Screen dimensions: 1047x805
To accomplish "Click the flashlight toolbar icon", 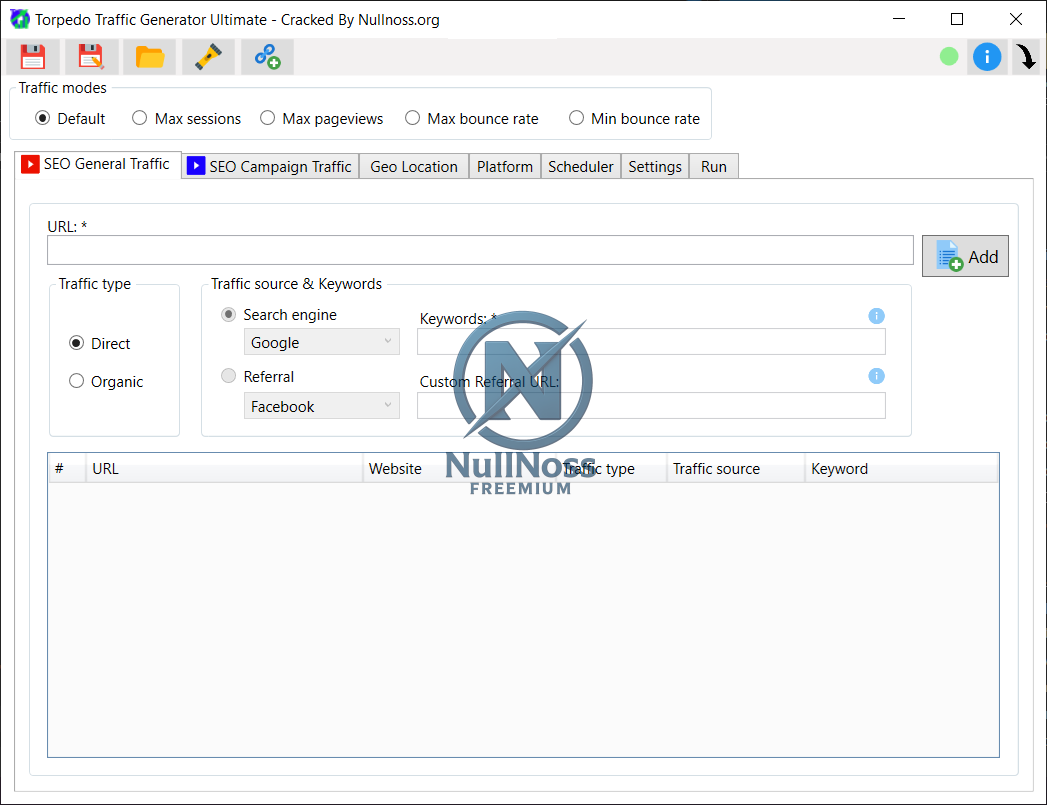I will (x=208, y=57).
